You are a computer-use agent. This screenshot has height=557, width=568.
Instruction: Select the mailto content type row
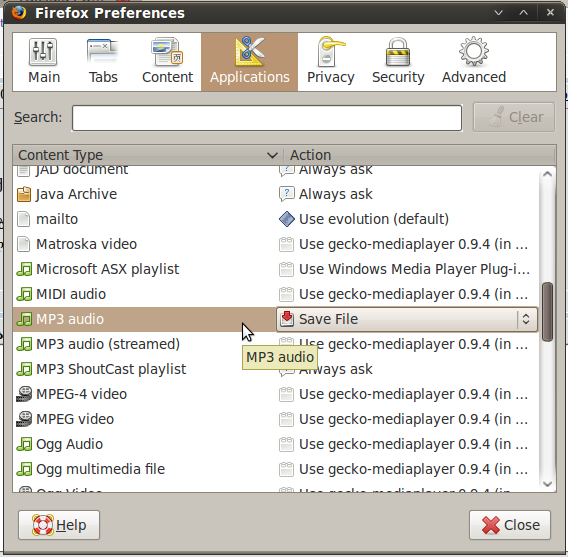tap(276, 219)
